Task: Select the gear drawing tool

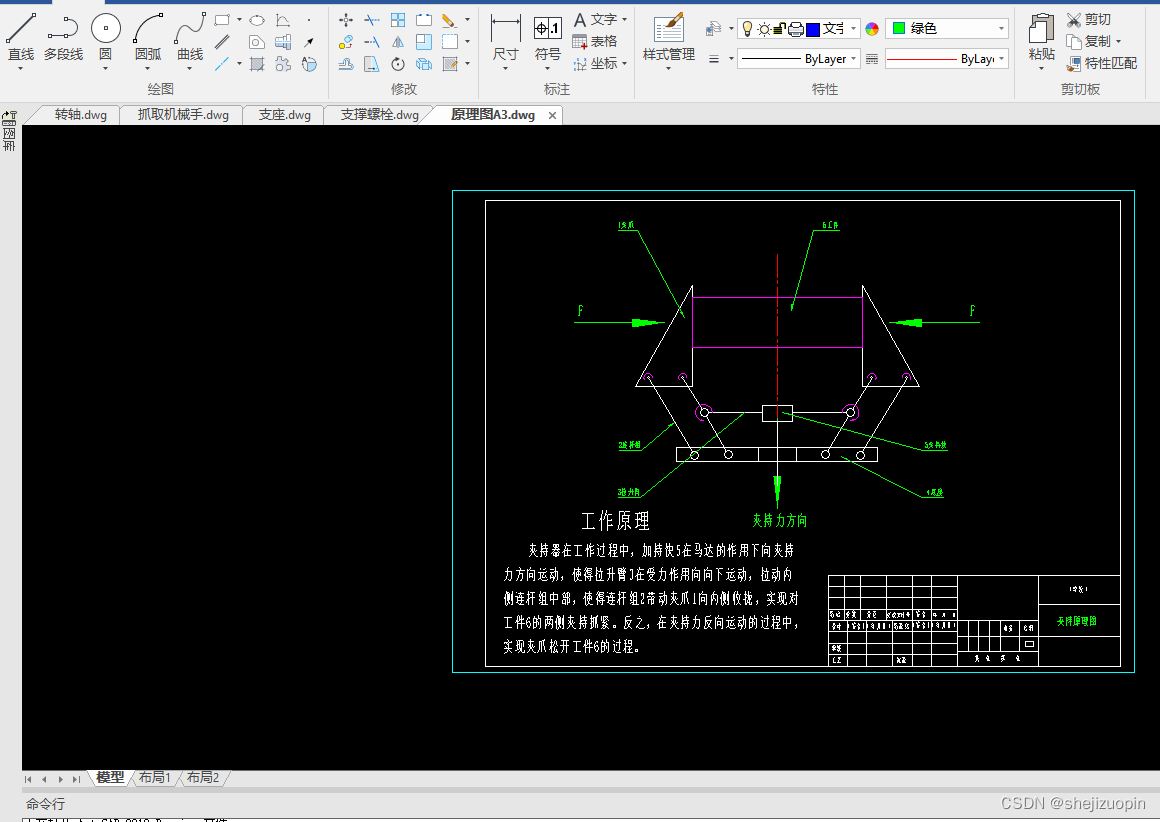Action: coord(283,64)
